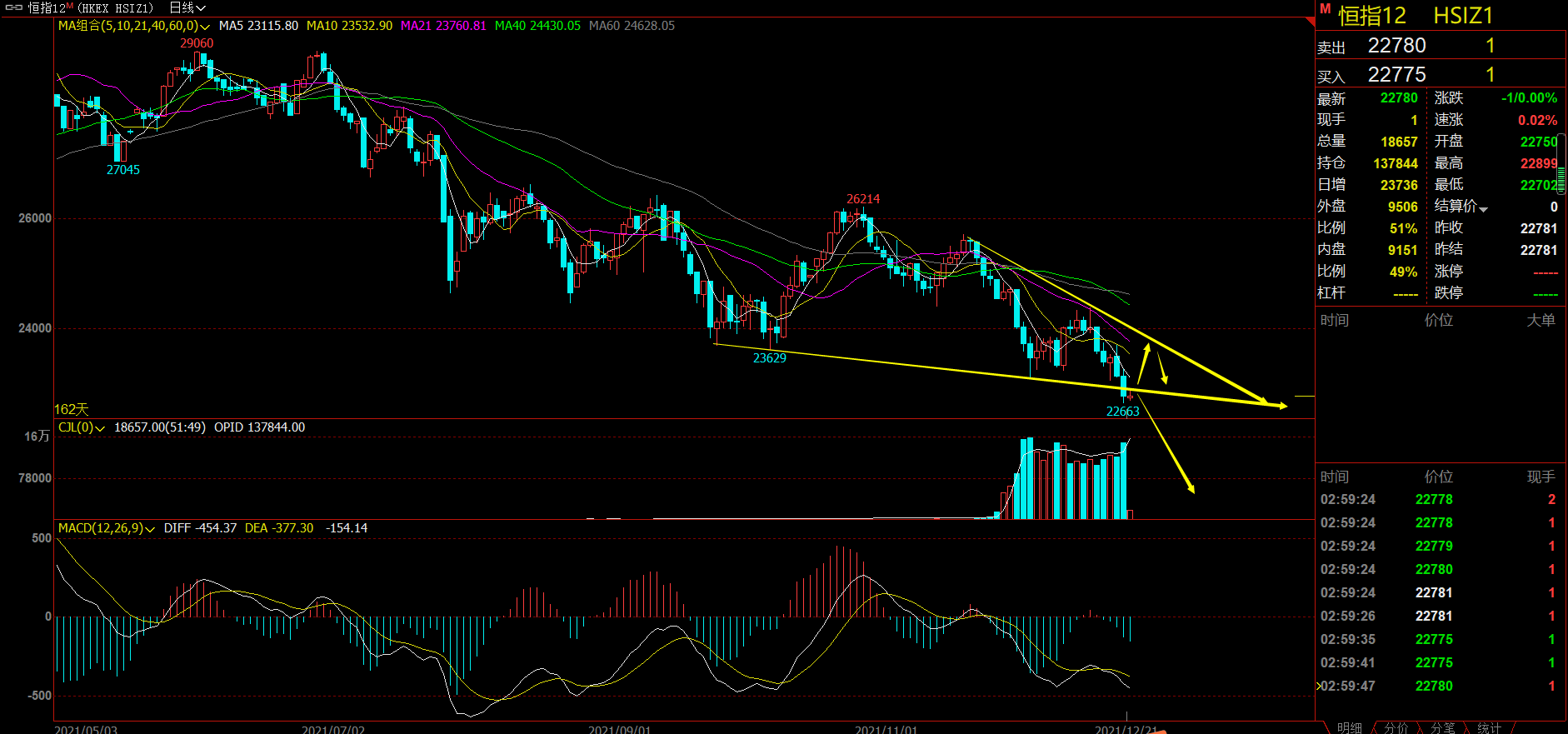Click the 02:59:26 tick row

click(1438, 617)
